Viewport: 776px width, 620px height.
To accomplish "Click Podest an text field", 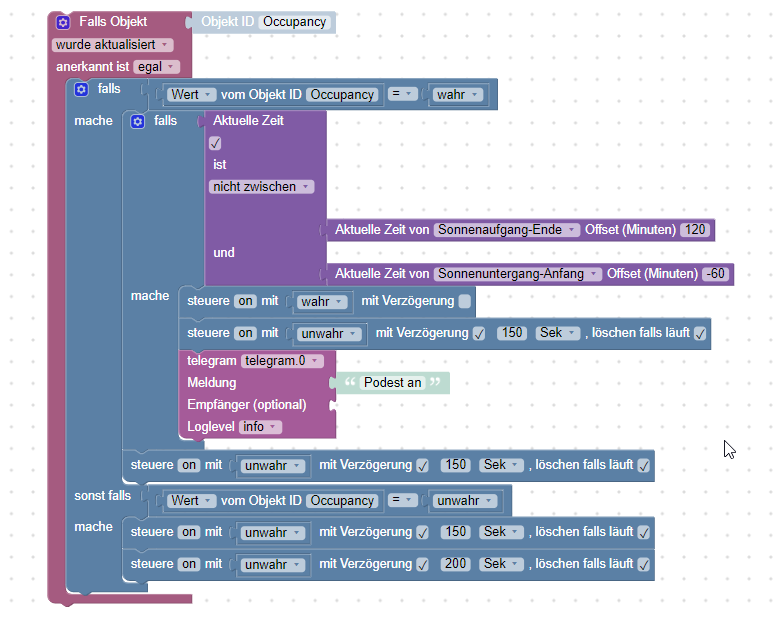I will pyautogui.click(x=392, y=383).
